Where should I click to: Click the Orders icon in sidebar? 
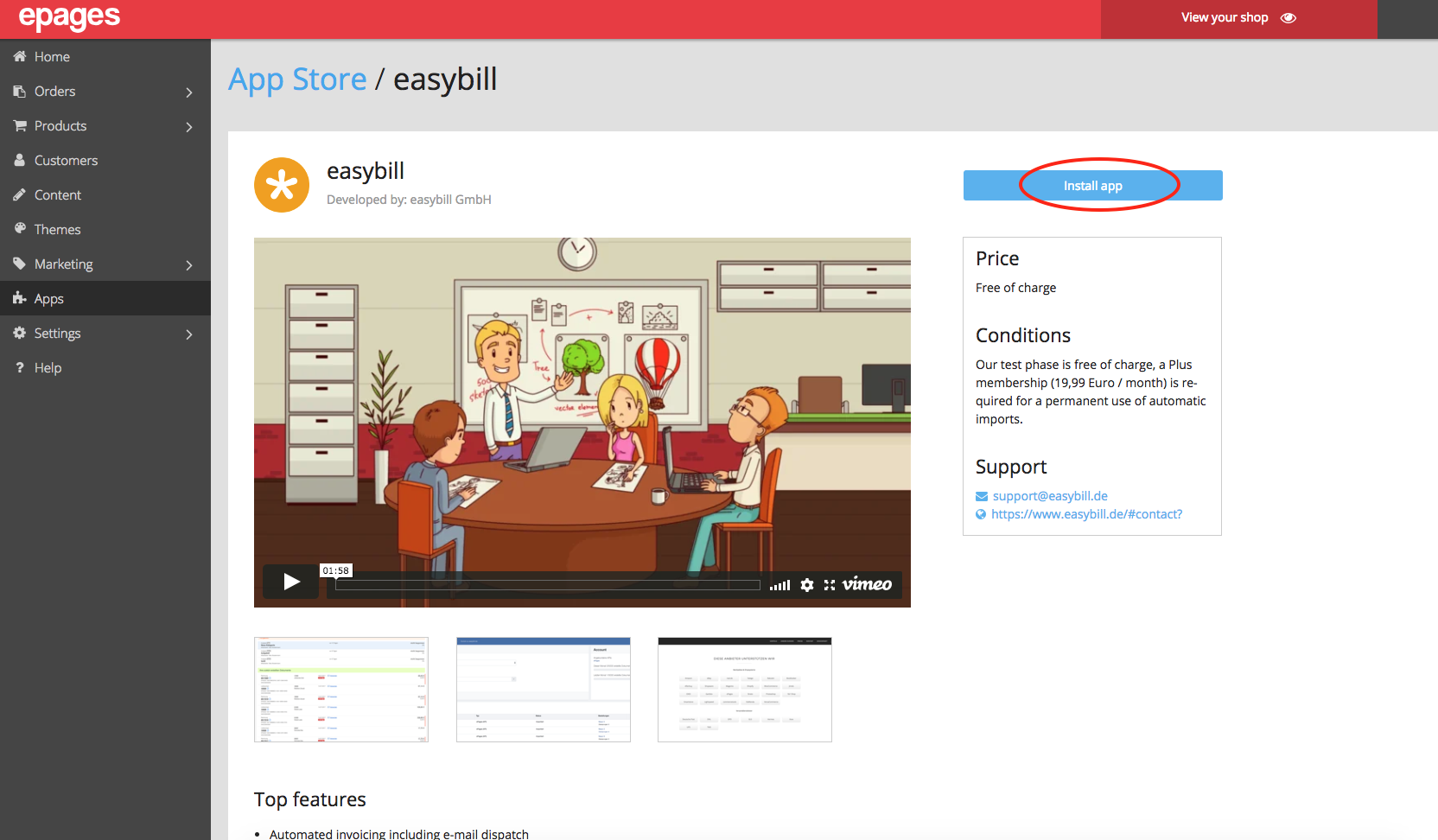(x=19, y=91)
